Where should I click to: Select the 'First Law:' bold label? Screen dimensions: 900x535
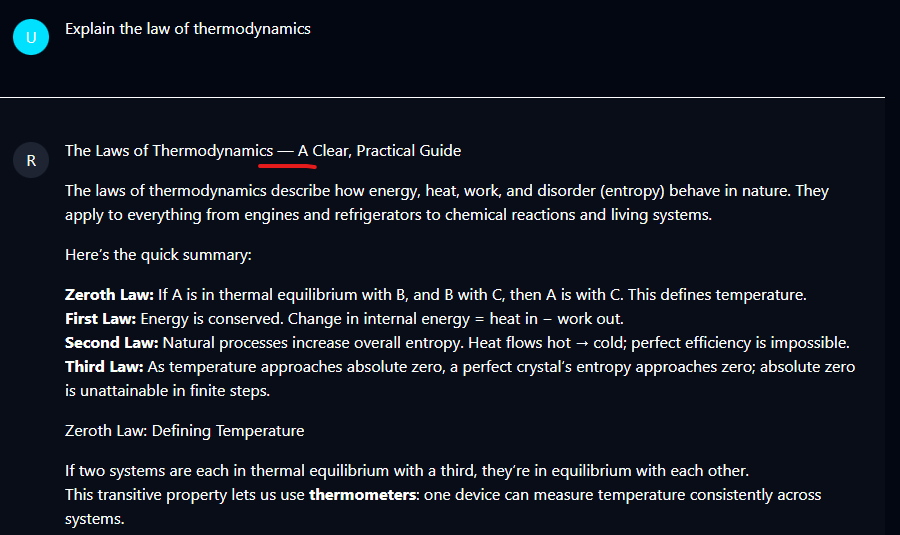point(100,319)
